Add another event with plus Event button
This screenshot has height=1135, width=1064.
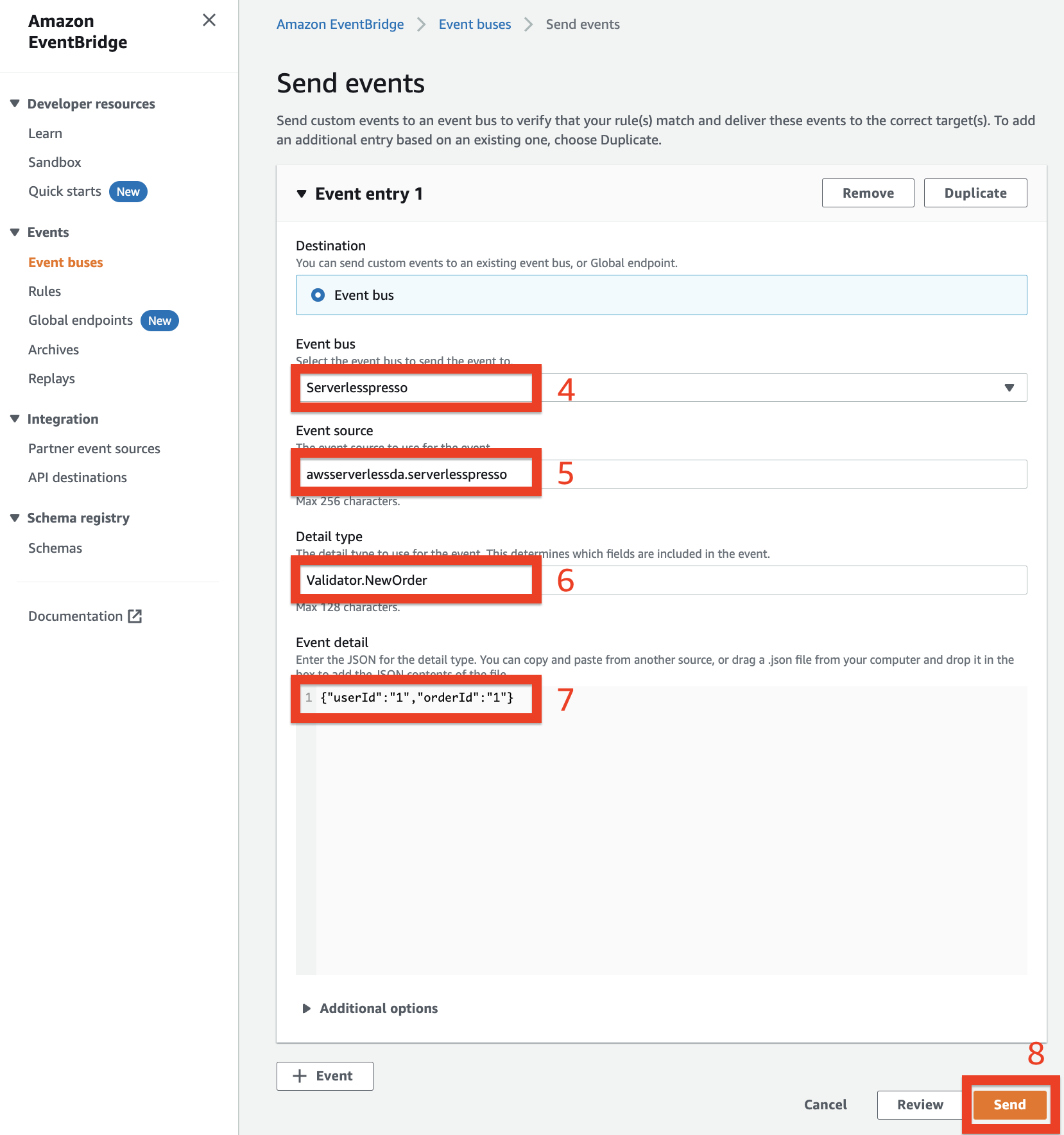pyautogui.click(x=325, y=1076)
